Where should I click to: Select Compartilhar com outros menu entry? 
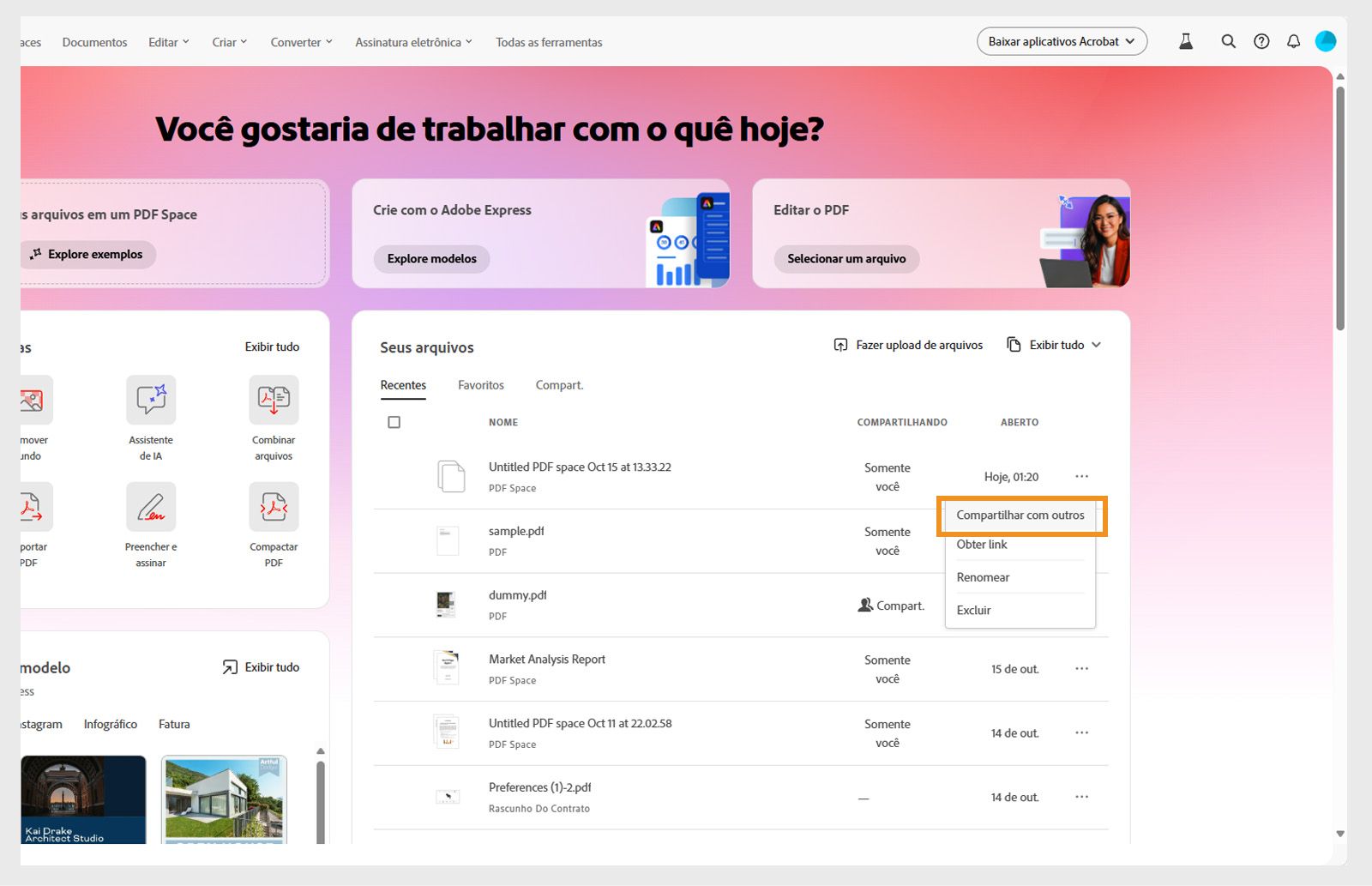tap(1020, 515)
